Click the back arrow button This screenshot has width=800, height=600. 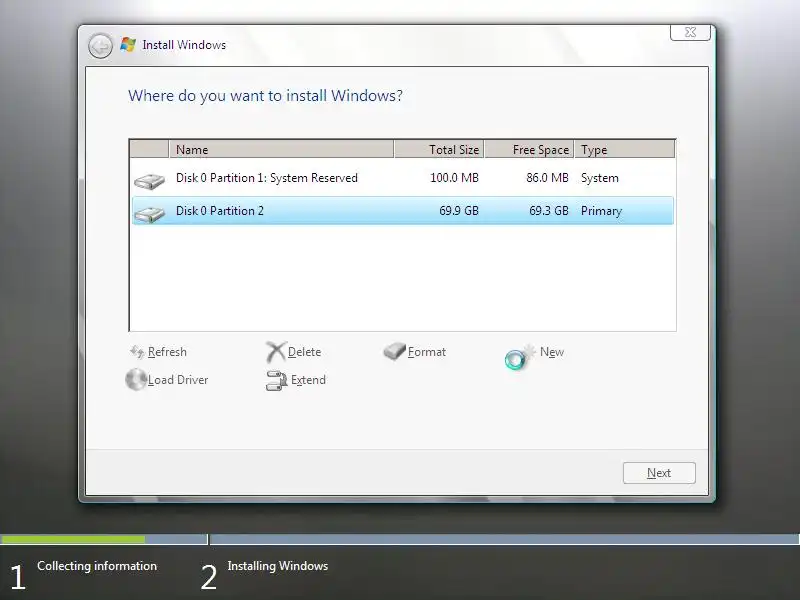[100, 46]
